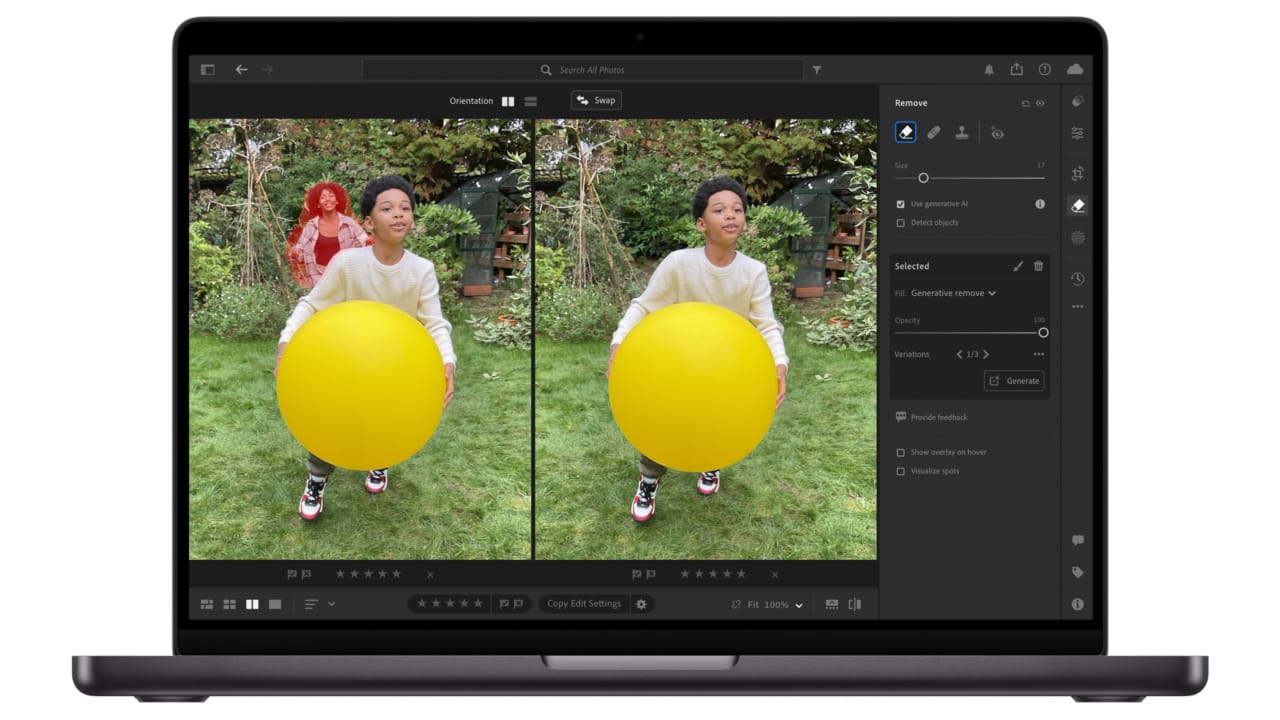Open Fill Generative remove dropdown
The height and width of the screenshot is (720, 1280).
pos(953,293)
